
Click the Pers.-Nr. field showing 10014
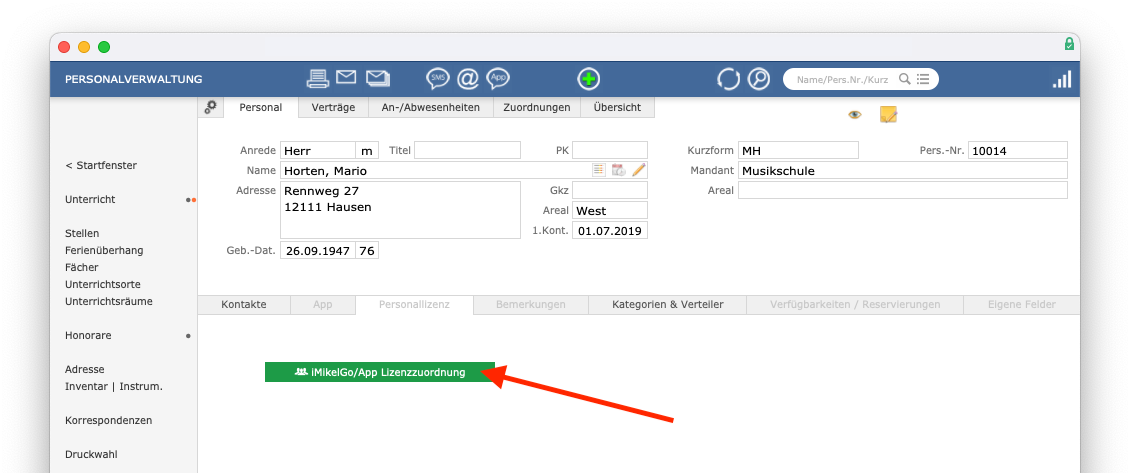pyautogui.click(x=1018, y=151)
